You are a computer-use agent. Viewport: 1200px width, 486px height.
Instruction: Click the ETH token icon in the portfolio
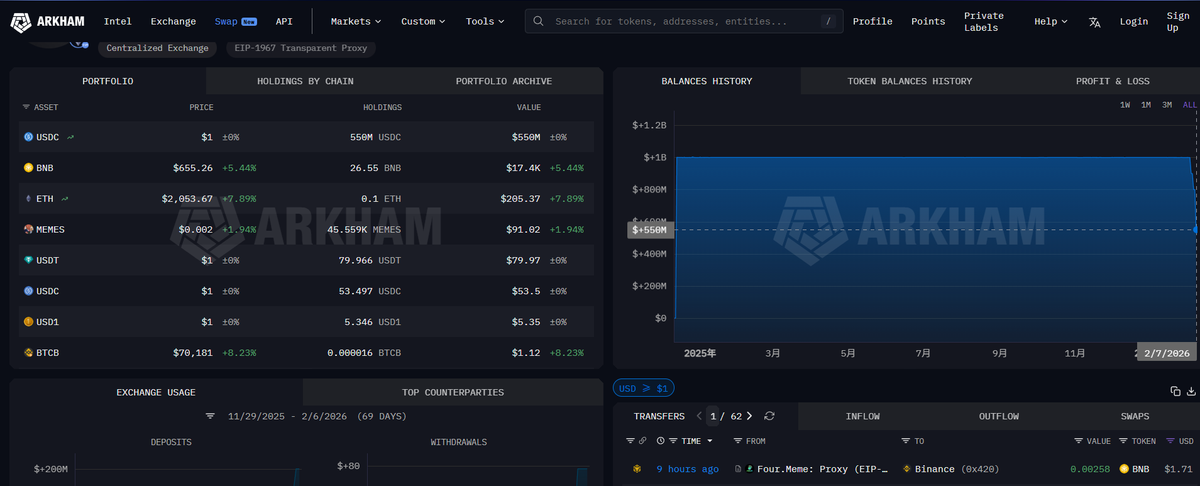click(x=28, y=199)
